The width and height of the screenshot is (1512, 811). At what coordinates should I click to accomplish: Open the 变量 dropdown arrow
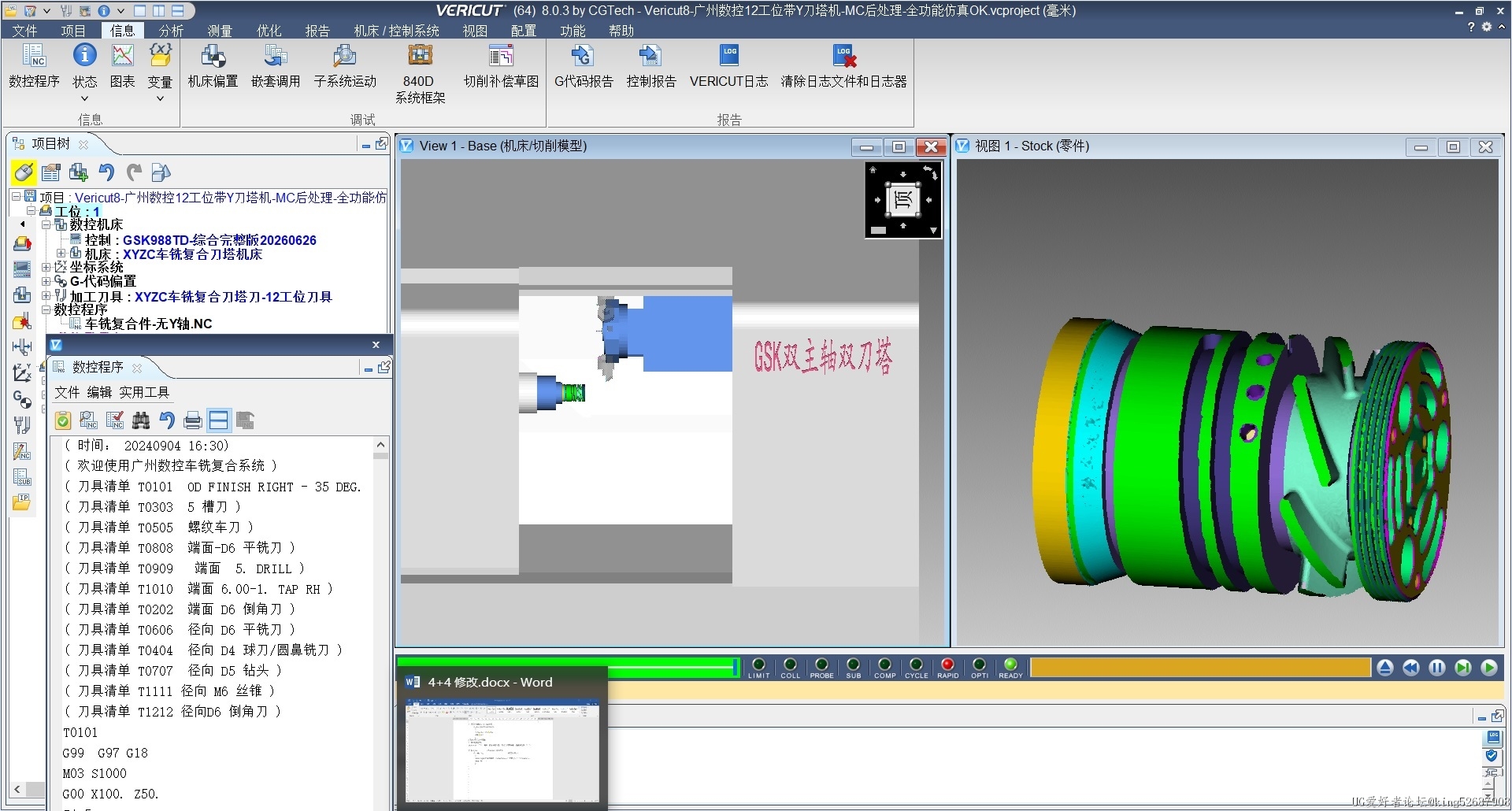(x=160, y=98)
